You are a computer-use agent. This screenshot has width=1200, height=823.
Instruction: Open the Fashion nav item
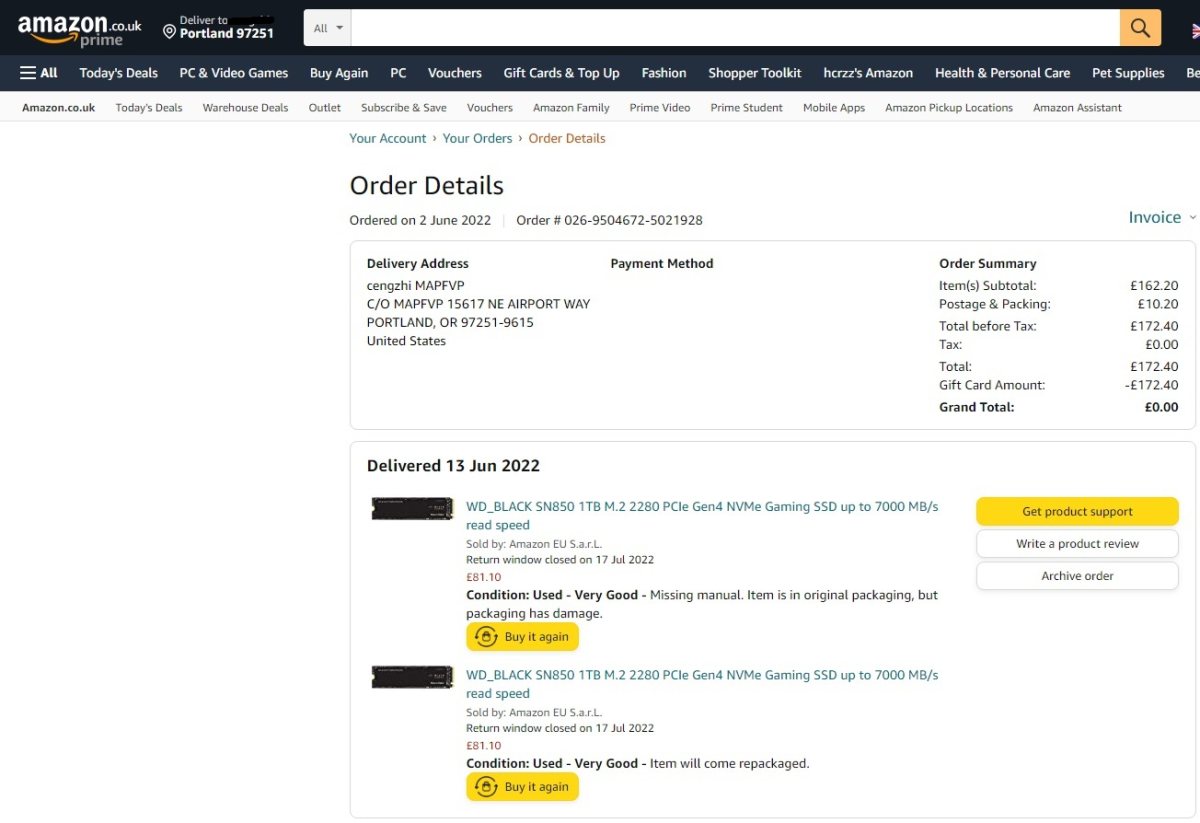click(664, 73)
